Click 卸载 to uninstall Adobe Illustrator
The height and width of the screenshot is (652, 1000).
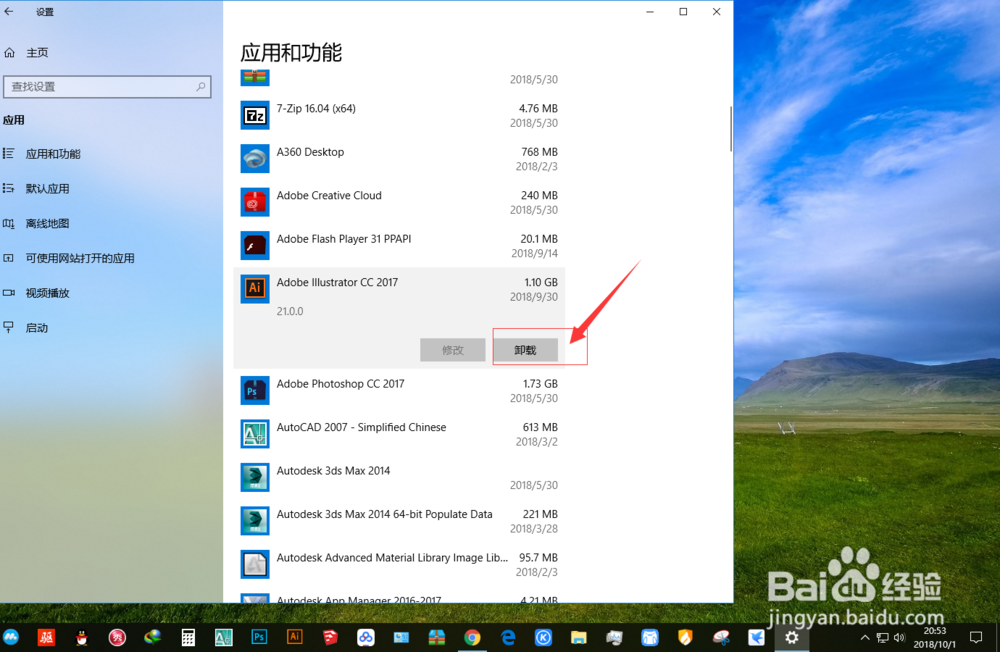[x=527, y=350]
